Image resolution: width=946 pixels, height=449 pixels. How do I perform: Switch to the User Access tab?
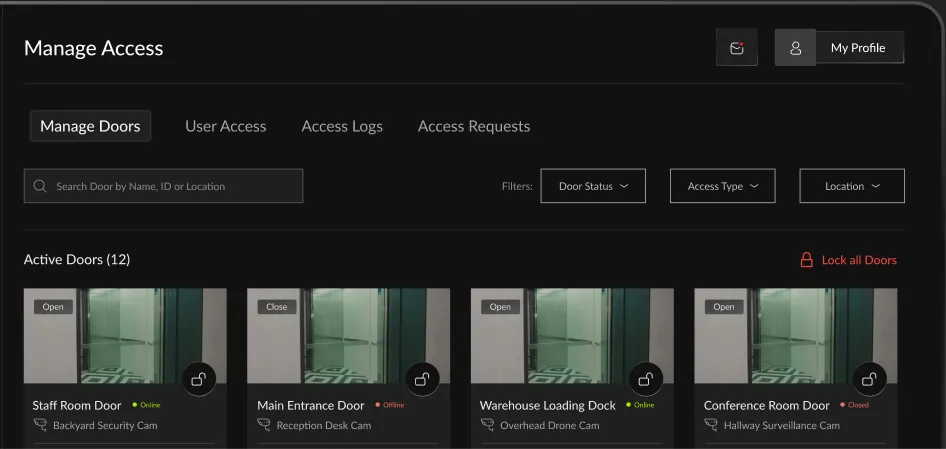tap(226, 126)
